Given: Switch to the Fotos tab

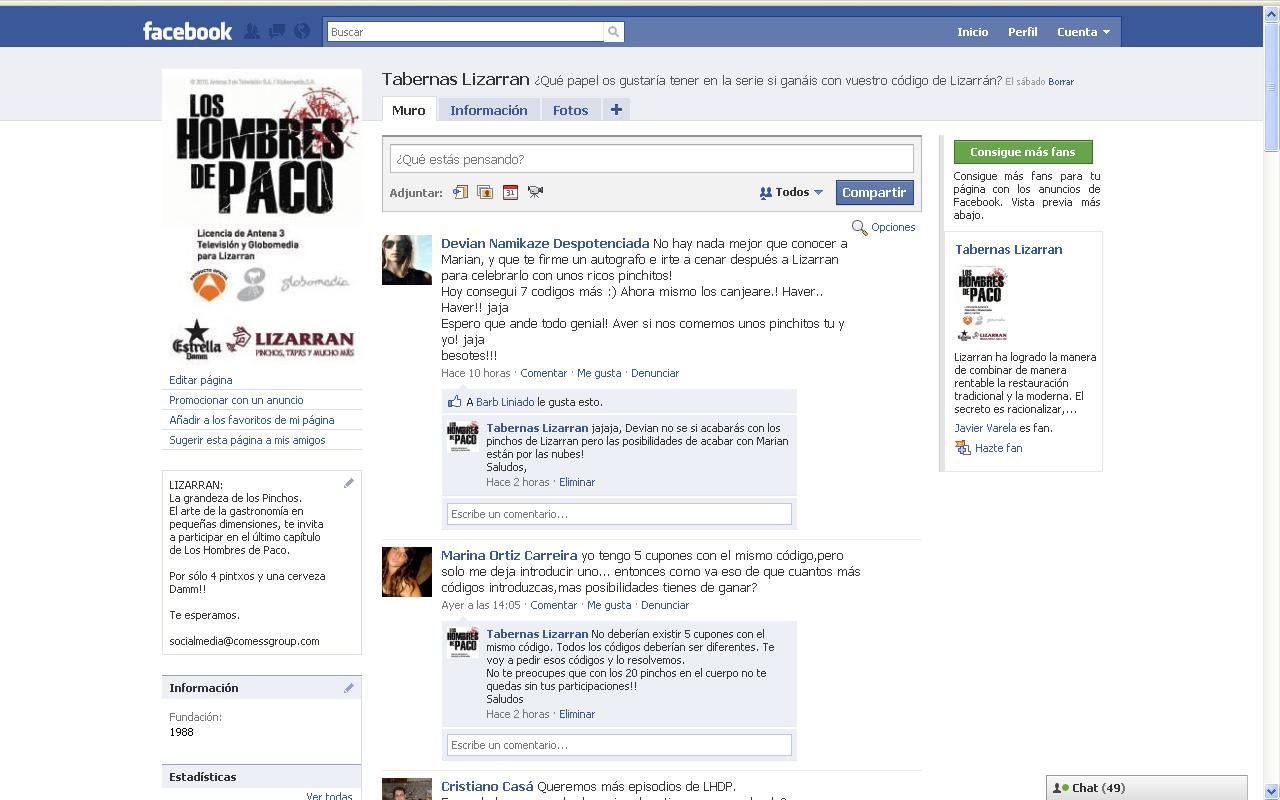Looking at the screenshot, I should 571,110.
